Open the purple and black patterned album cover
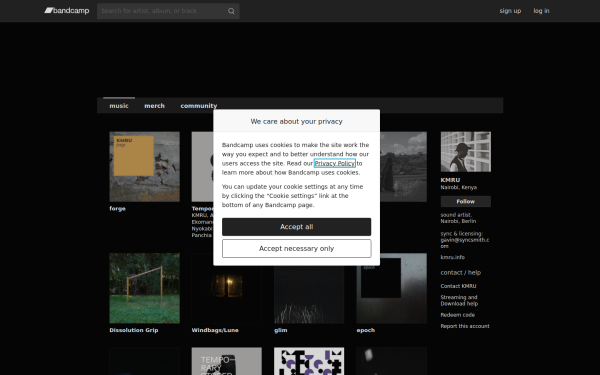The height and width of the screenshot is (375, 600). (309, 361)
